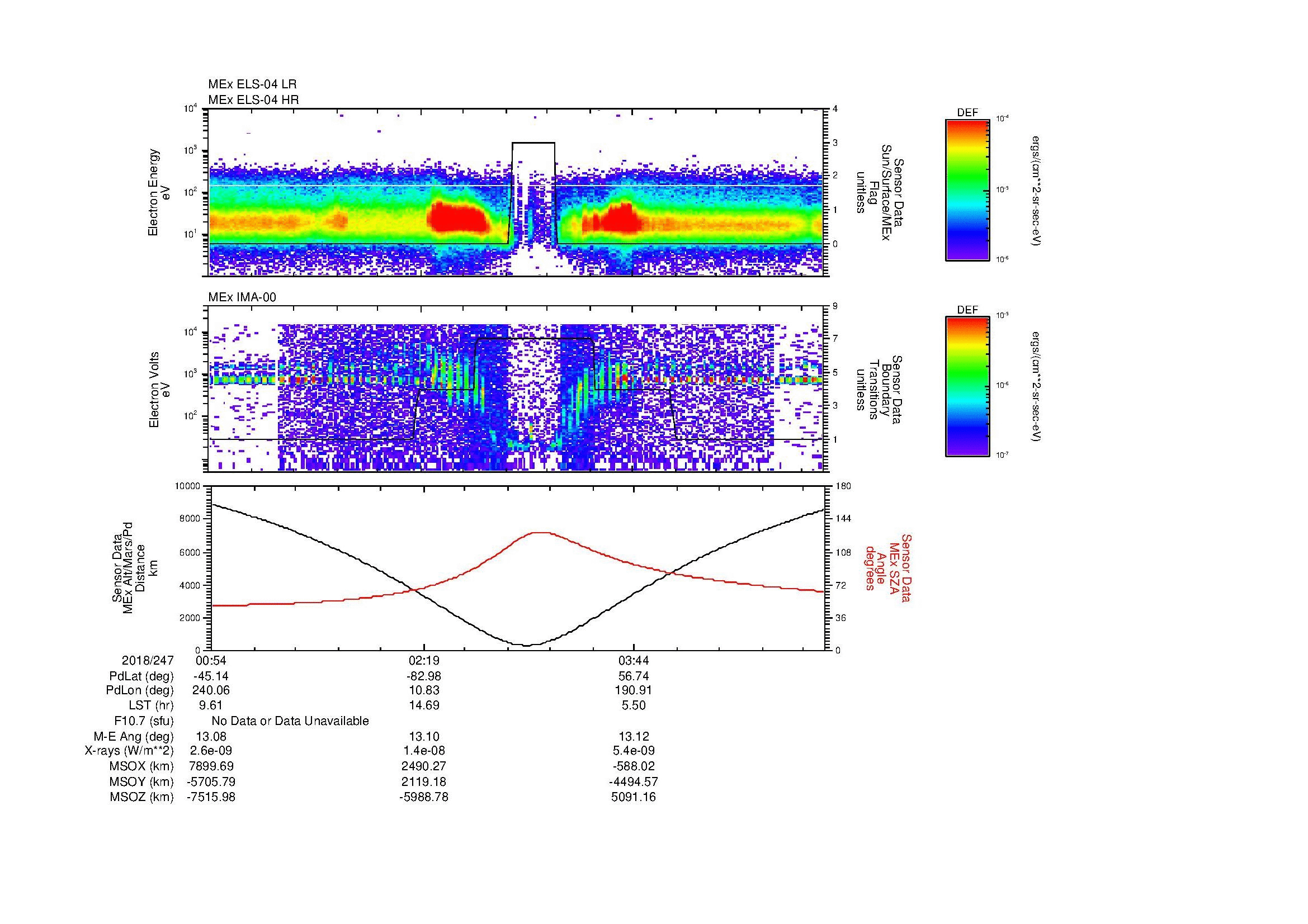Click the PdLat value '-45.14'
Viewport: 1308px width, 924px height.
tap(211, 676)
